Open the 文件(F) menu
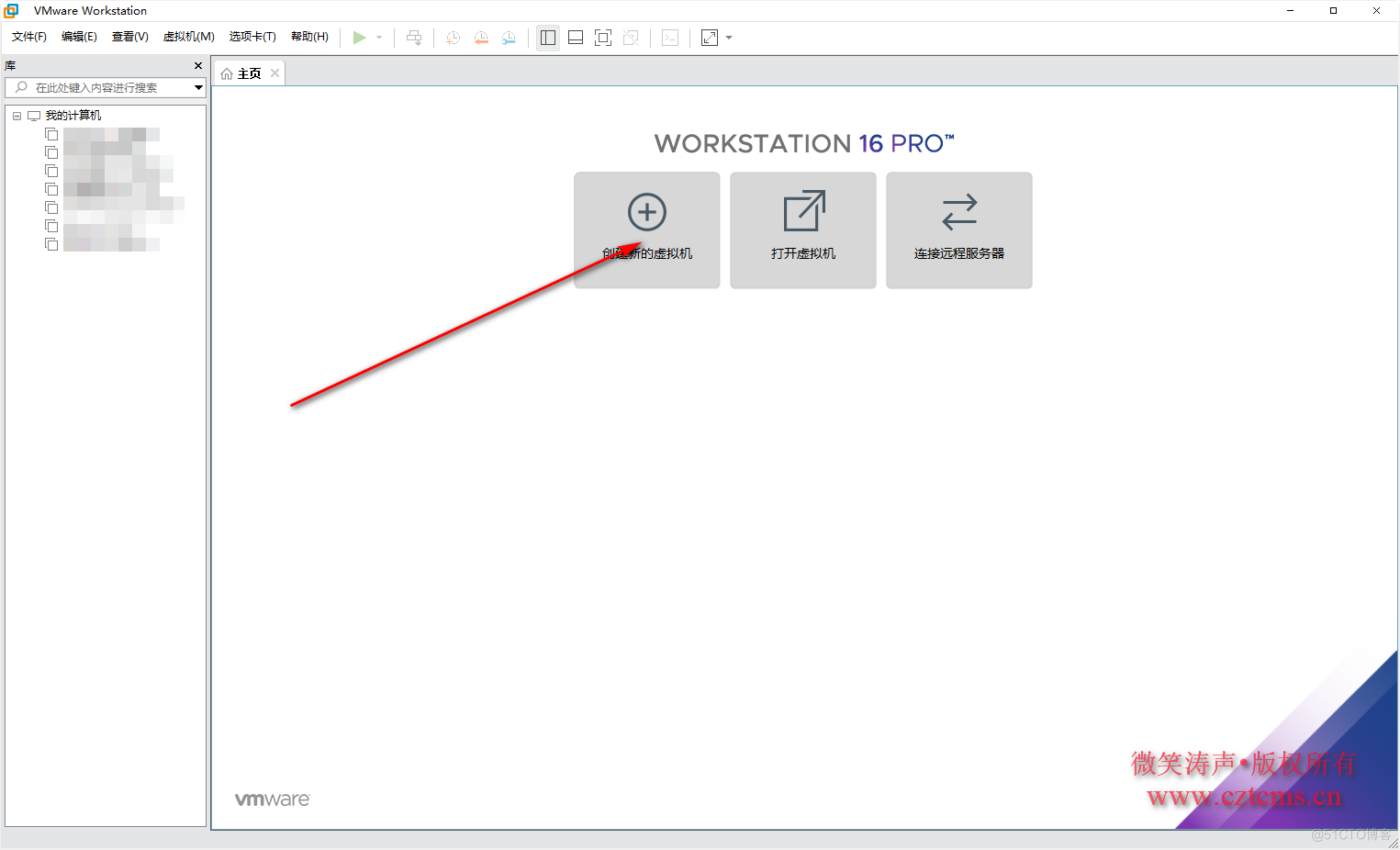 28,37
